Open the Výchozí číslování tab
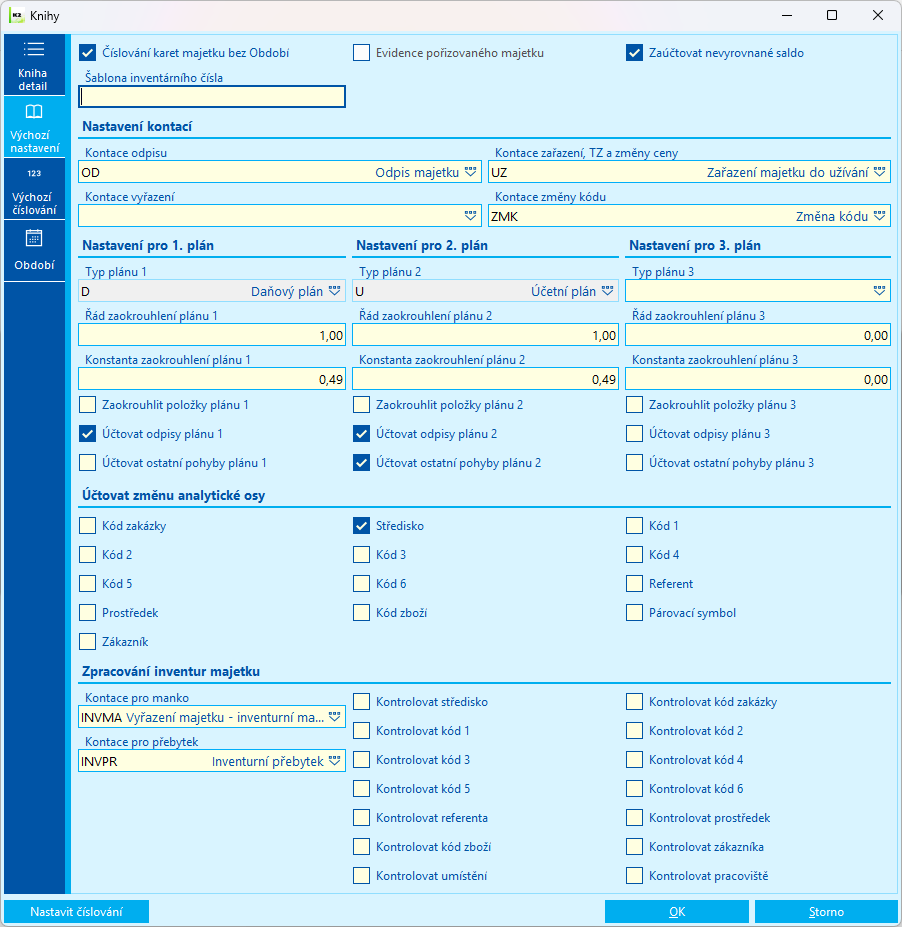This screenshot has height=927, width=902. (x=34, y=189)
